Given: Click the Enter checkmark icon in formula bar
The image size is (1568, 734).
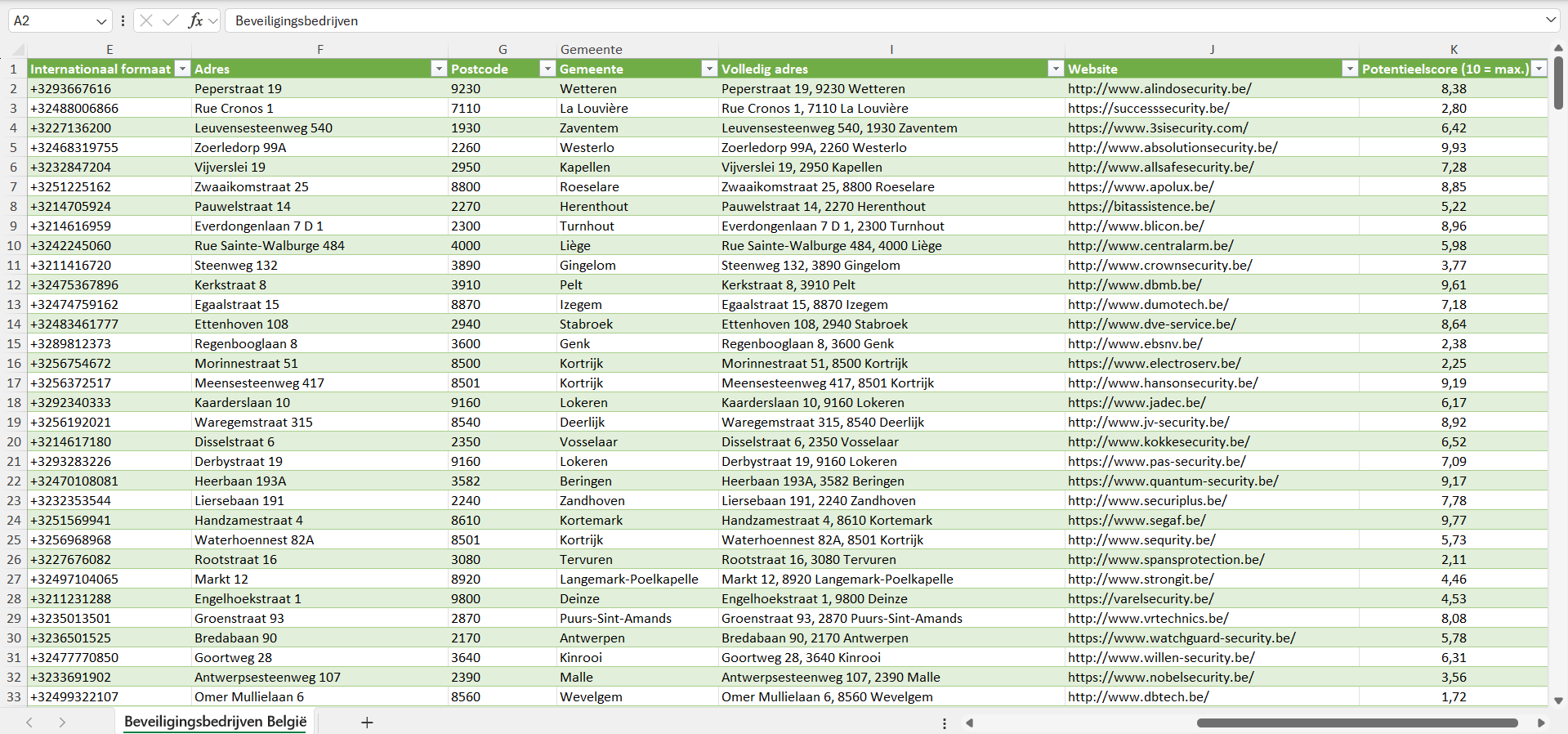Looking at the screenshot, I should (171, 20).
